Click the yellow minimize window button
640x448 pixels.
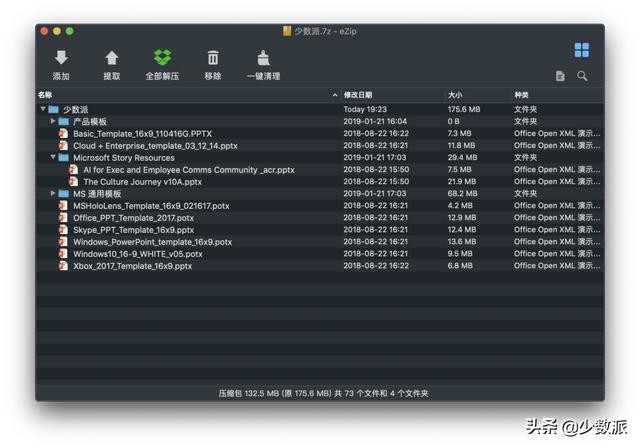57,31
